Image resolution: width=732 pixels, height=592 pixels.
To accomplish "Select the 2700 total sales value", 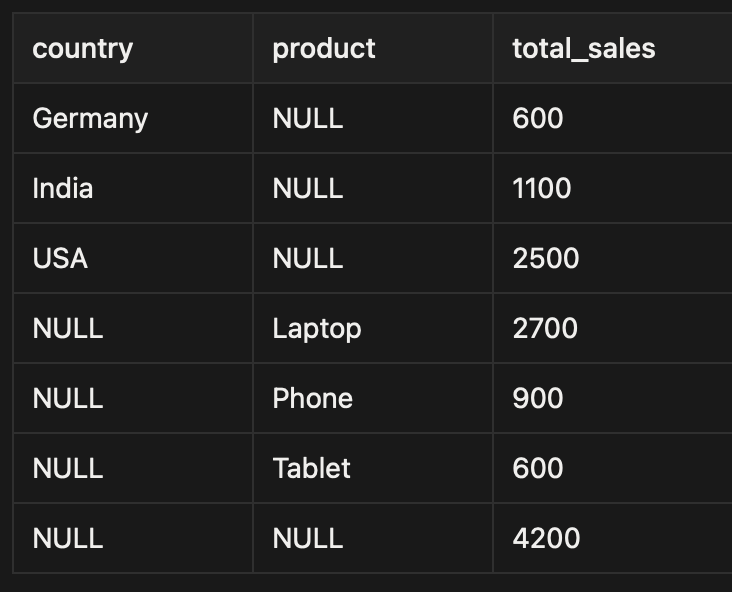I will tap(545, 328).
